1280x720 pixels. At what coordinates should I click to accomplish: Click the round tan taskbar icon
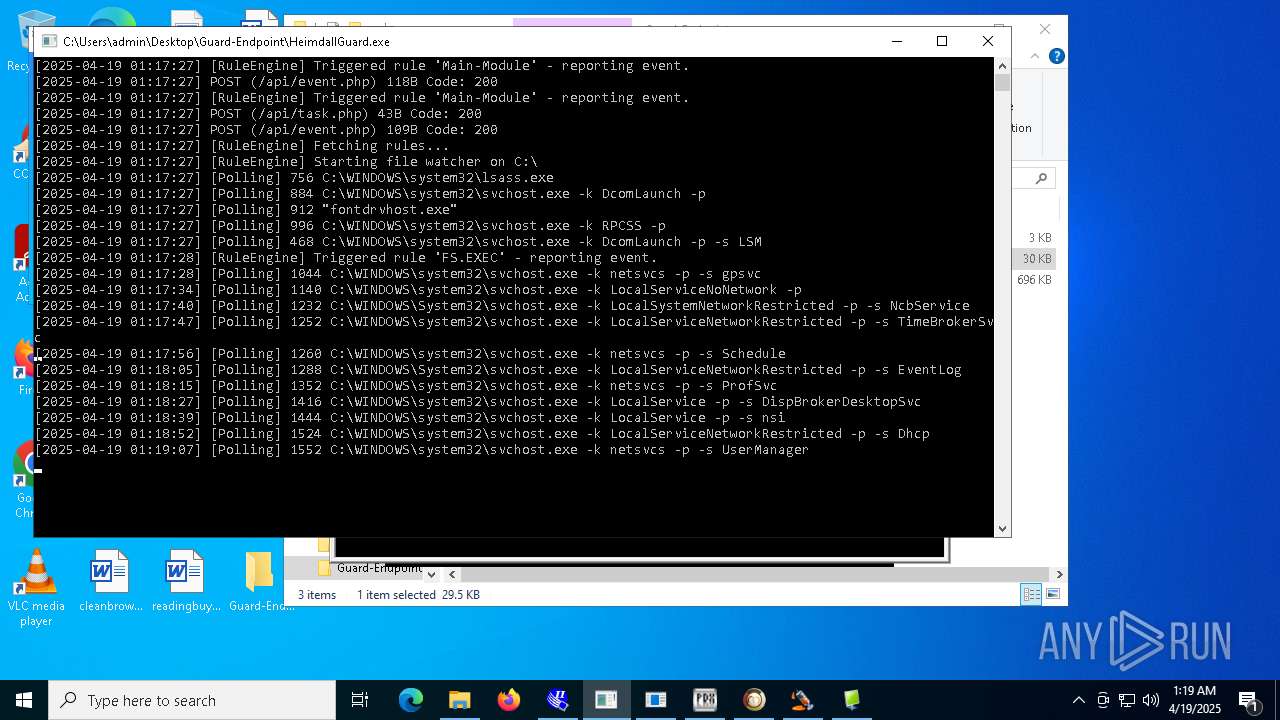[x=754, y=700]
